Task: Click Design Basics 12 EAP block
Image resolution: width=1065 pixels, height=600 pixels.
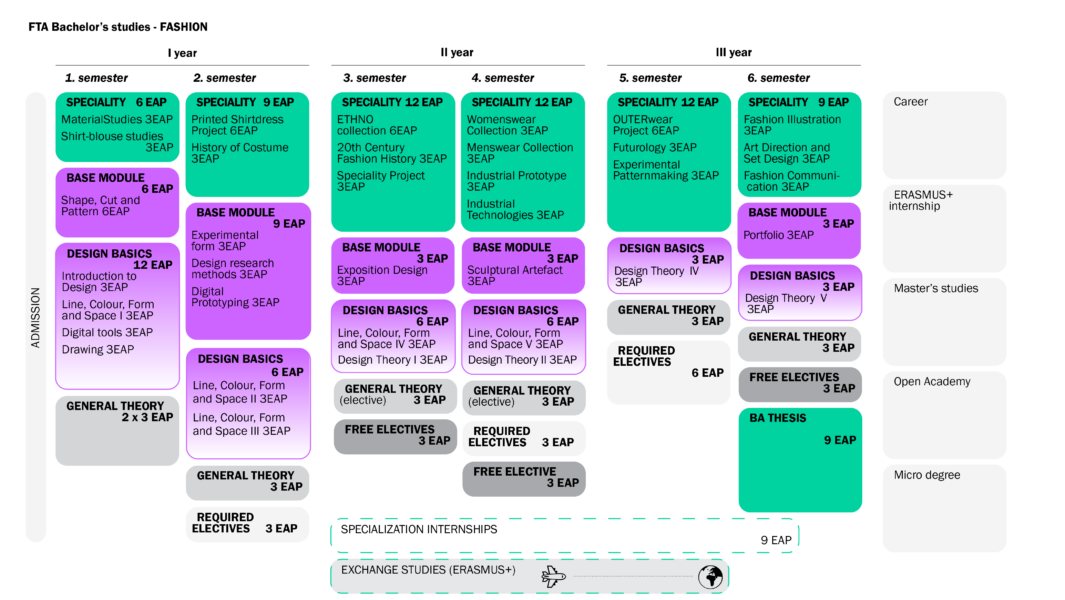Action: pyautogui.click(x=118, y=316)
